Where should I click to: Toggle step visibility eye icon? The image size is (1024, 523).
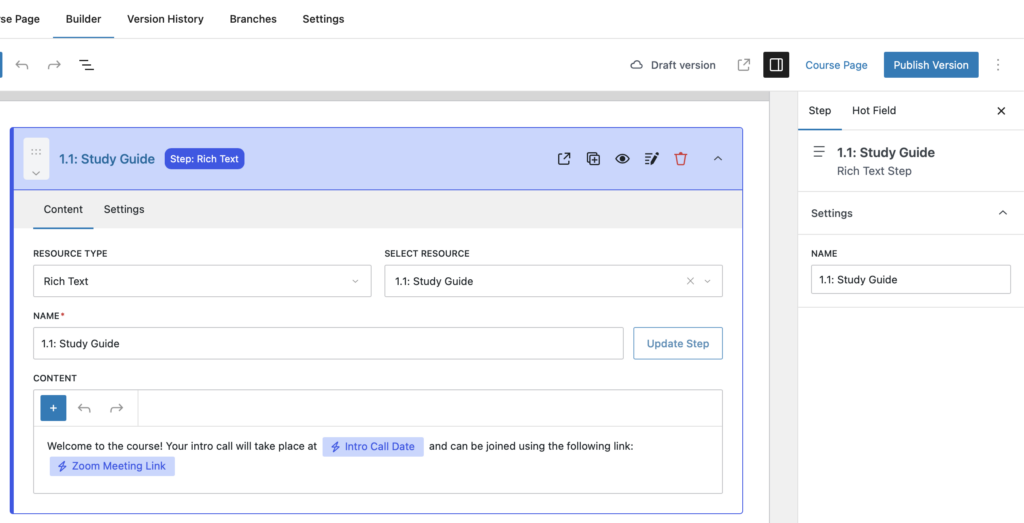pos(622,159)
